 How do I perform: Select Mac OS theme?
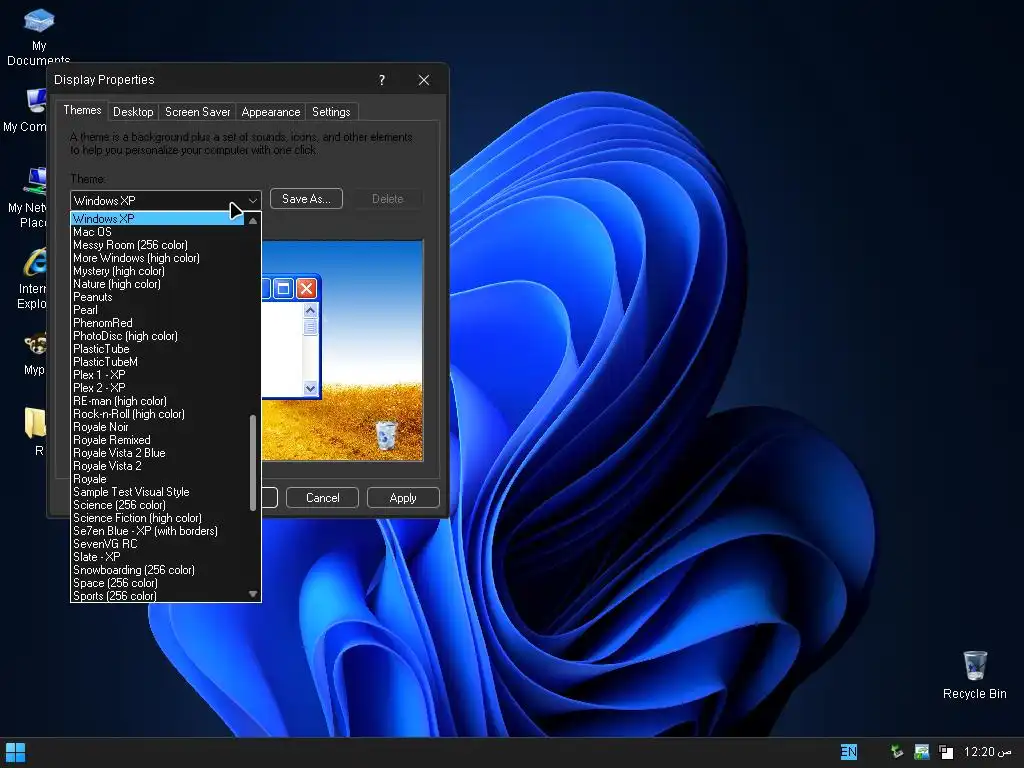[x=157, y=232]
